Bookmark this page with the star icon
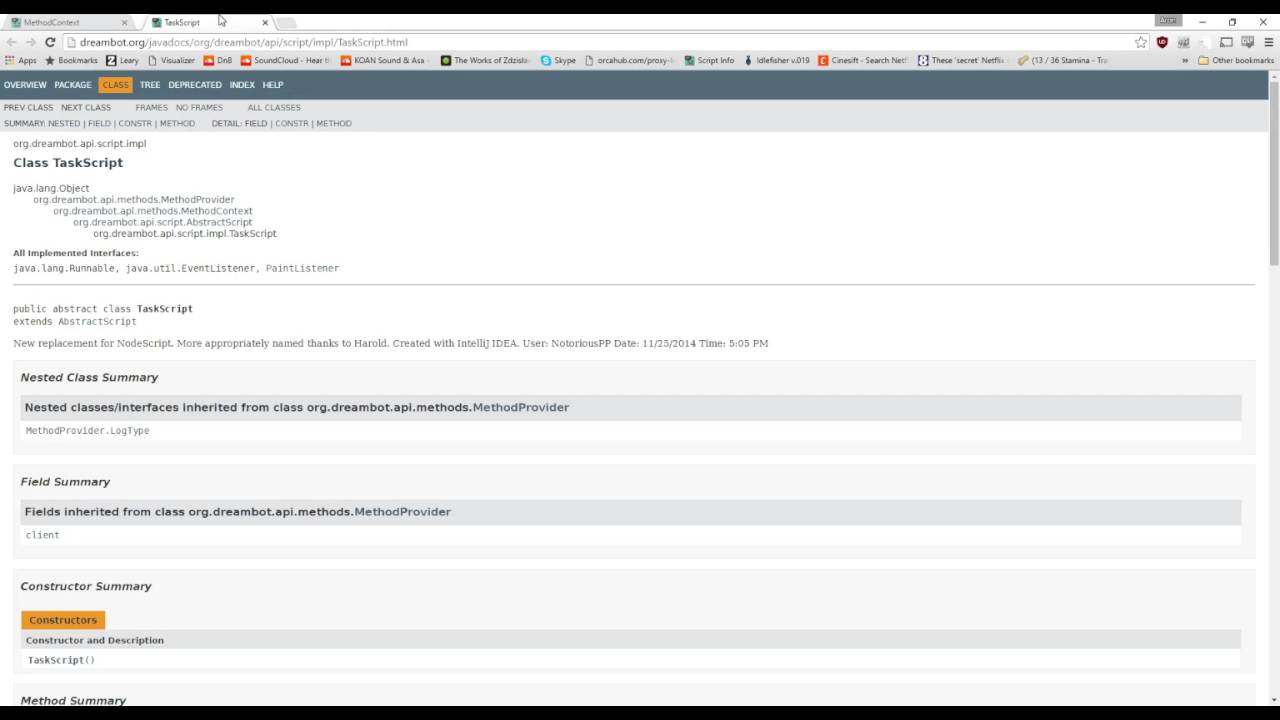 (1141, 42)
